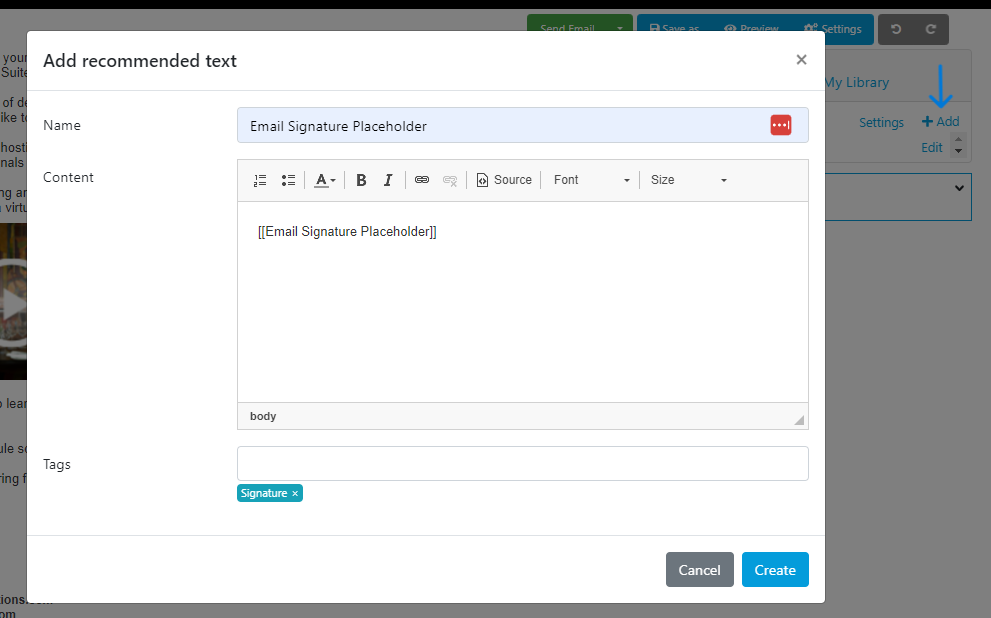Click the Cancel button
The image size is (991, 618).
700,569
